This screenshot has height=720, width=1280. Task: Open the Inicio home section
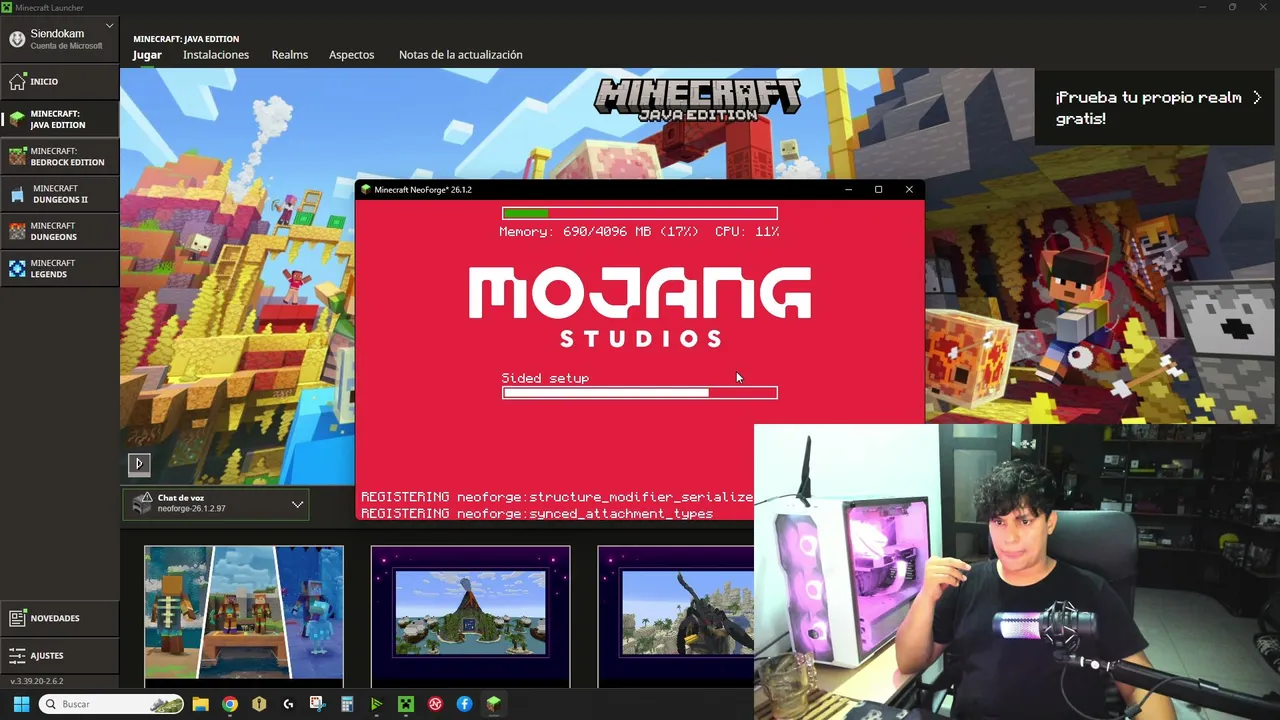click(60, 81)
